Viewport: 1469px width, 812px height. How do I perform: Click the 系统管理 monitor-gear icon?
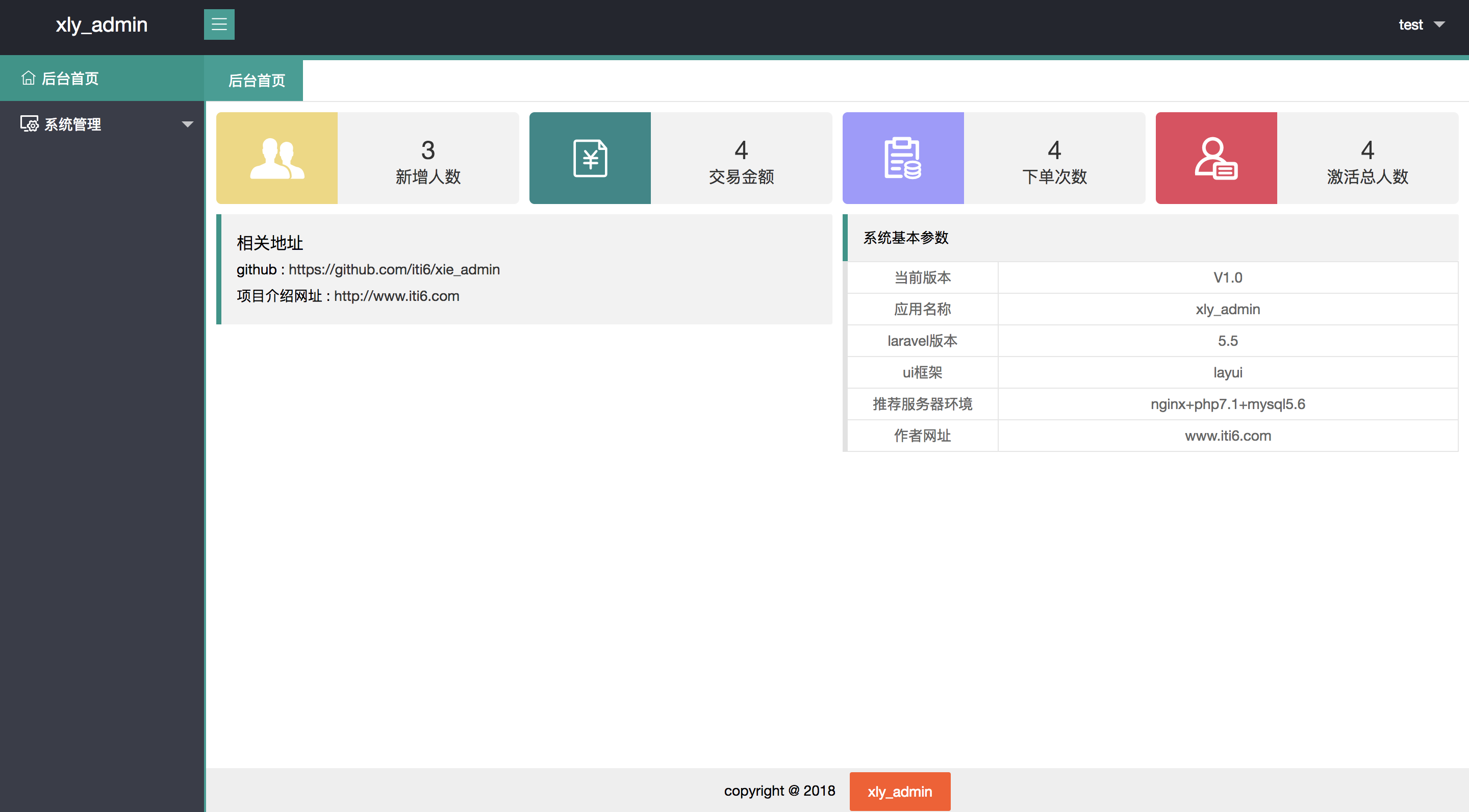[x=30, y=124]
